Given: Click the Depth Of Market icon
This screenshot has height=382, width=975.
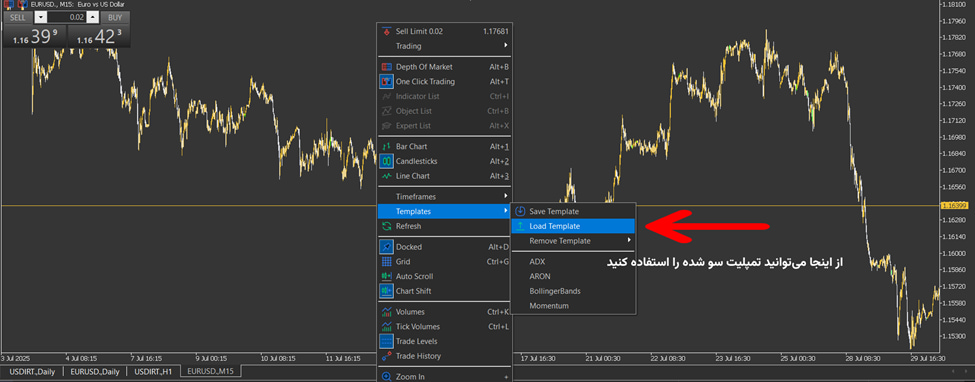Looking at the screenshot, I should click(386, 67).
